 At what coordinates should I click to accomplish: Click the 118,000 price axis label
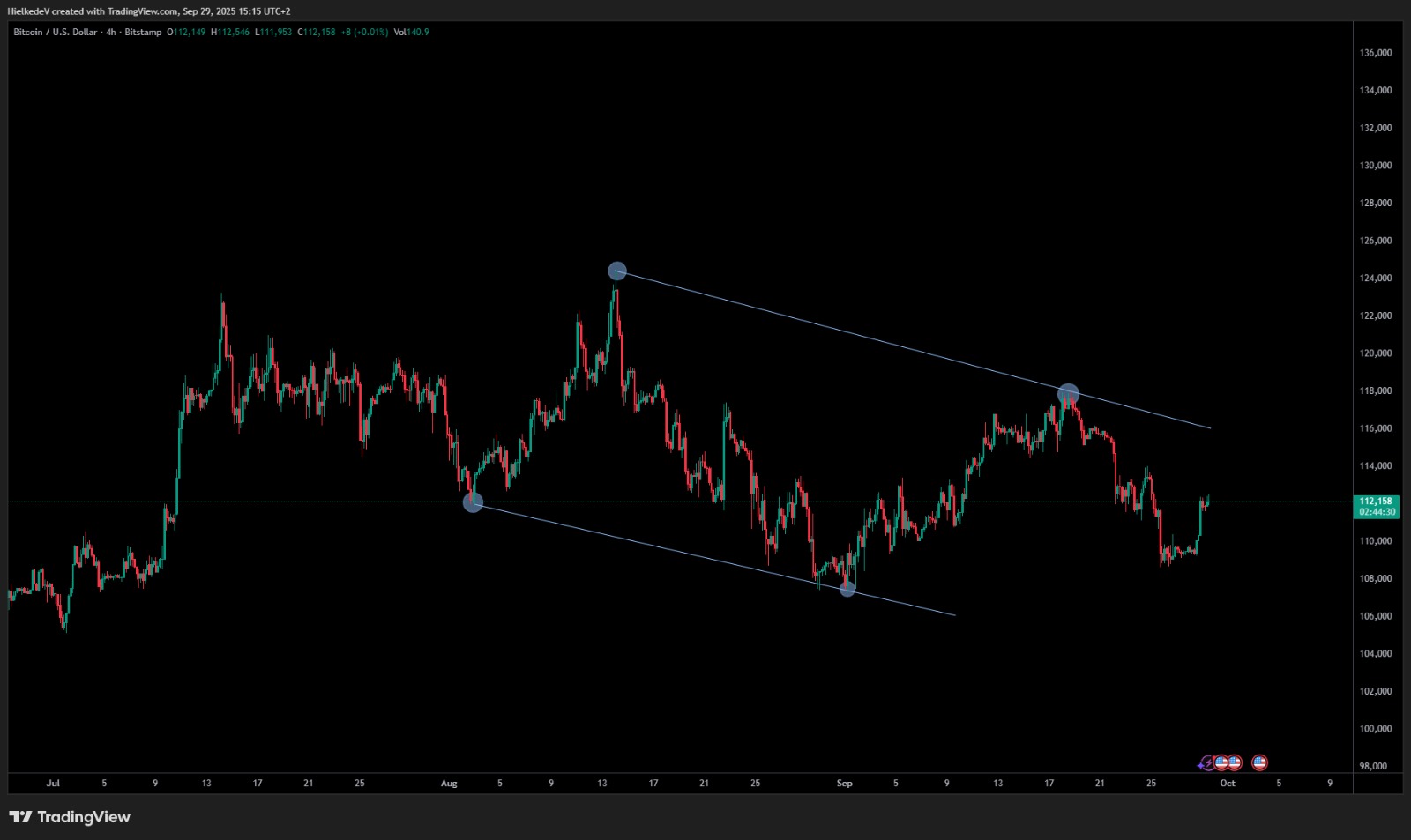click(x=1376, y=391)
